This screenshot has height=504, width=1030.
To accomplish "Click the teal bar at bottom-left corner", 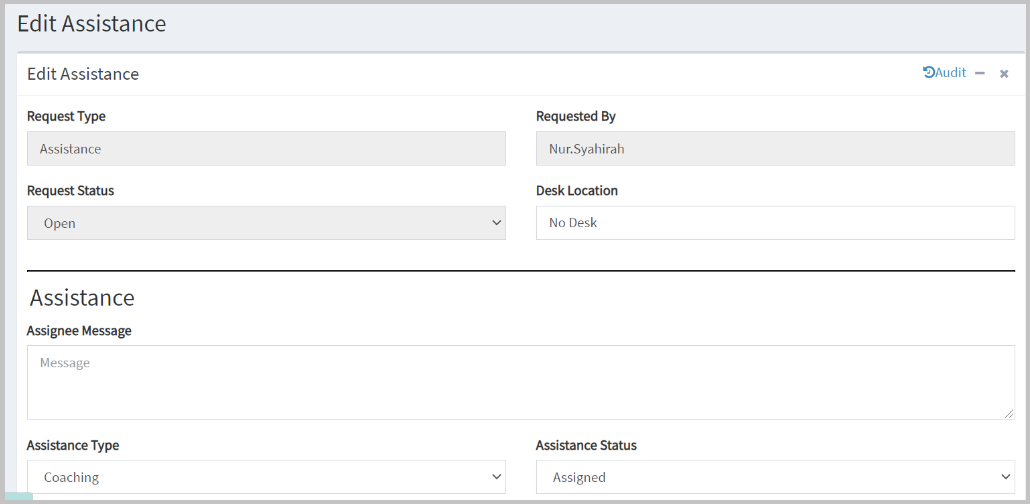I will pyautogui.click(x=18, y=496).
